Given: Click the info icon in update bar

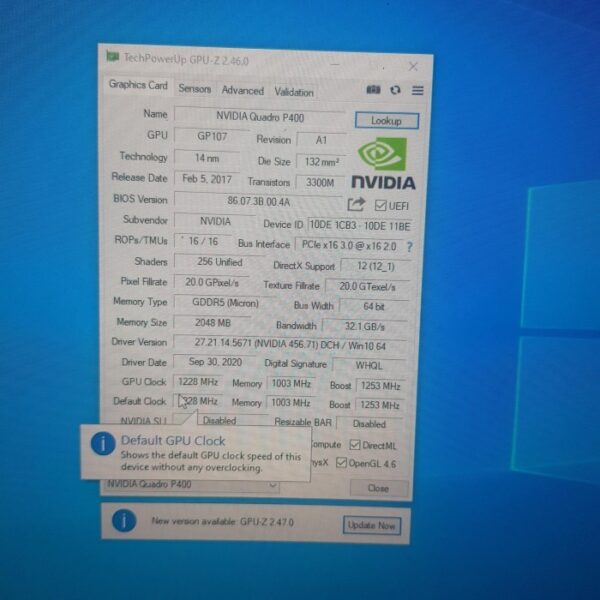Looking at the screenshot, I should (124, 521).
